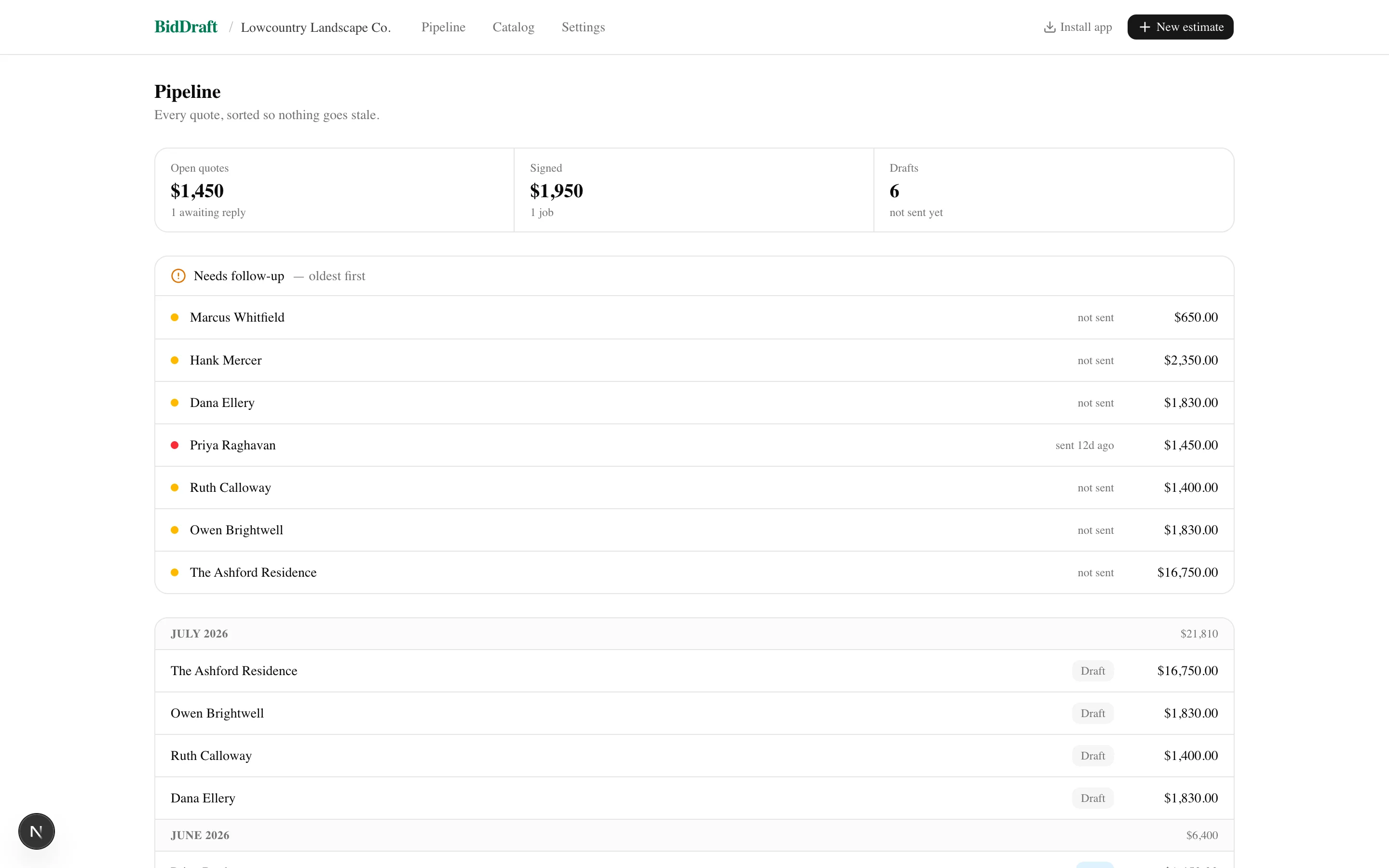Click the yellow status dot by Hank Mercer
Screen dimensions: 1389x868
click(175, 361)
